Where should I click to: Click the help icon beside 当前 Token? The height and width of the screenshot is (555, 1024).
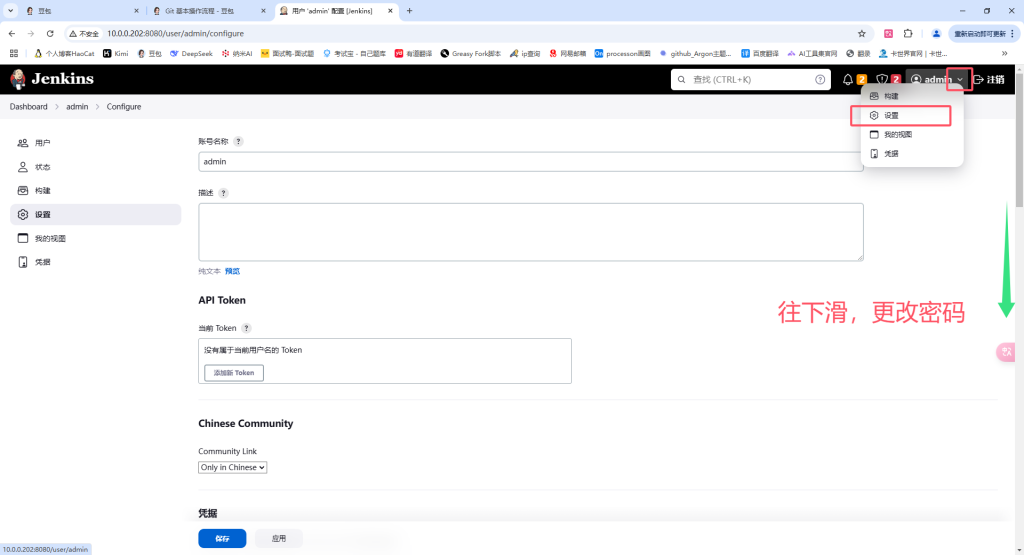(246, 328)
